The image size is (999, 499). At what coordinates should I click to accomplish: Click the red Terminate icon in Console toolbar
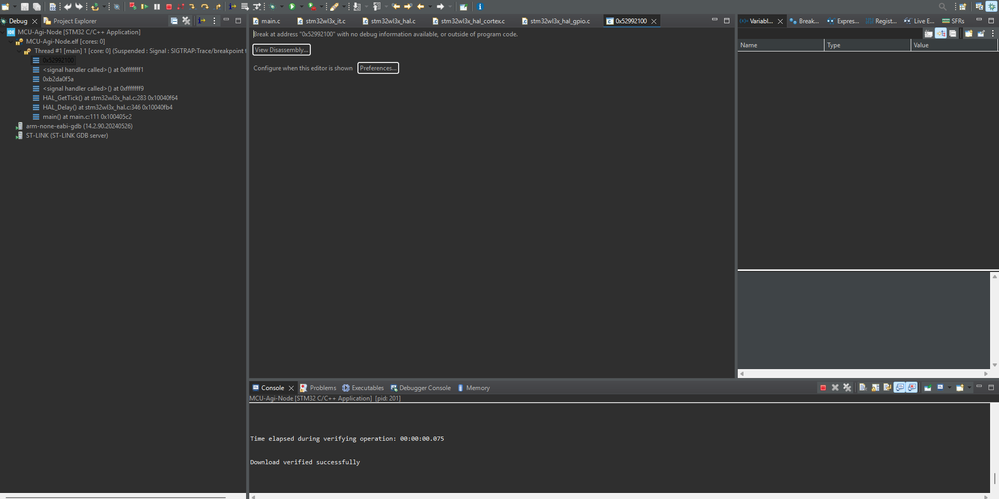pyautogui.click(x=823, y=387)
